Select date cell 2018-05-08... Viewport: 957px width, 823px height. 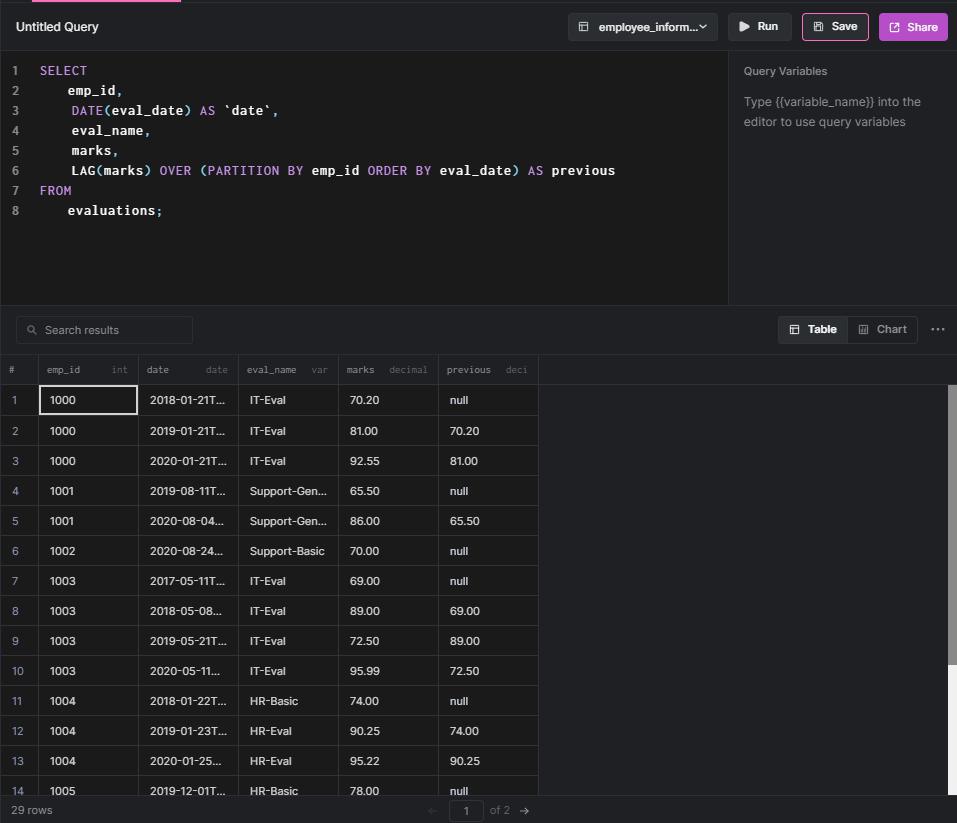click(x=189, y=611)
